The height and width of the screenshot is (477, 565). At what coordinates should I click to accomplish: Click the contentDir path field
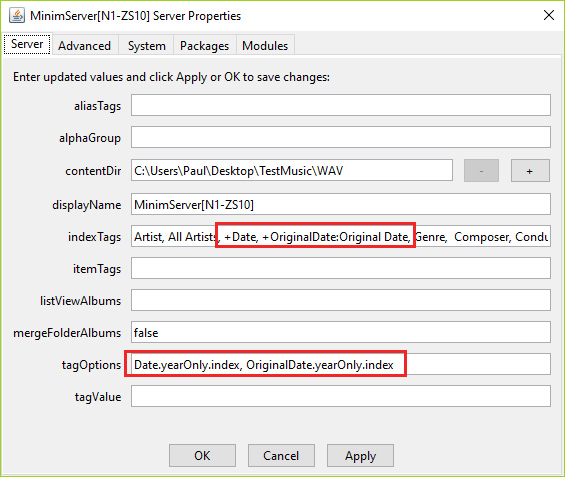point(292,170)
